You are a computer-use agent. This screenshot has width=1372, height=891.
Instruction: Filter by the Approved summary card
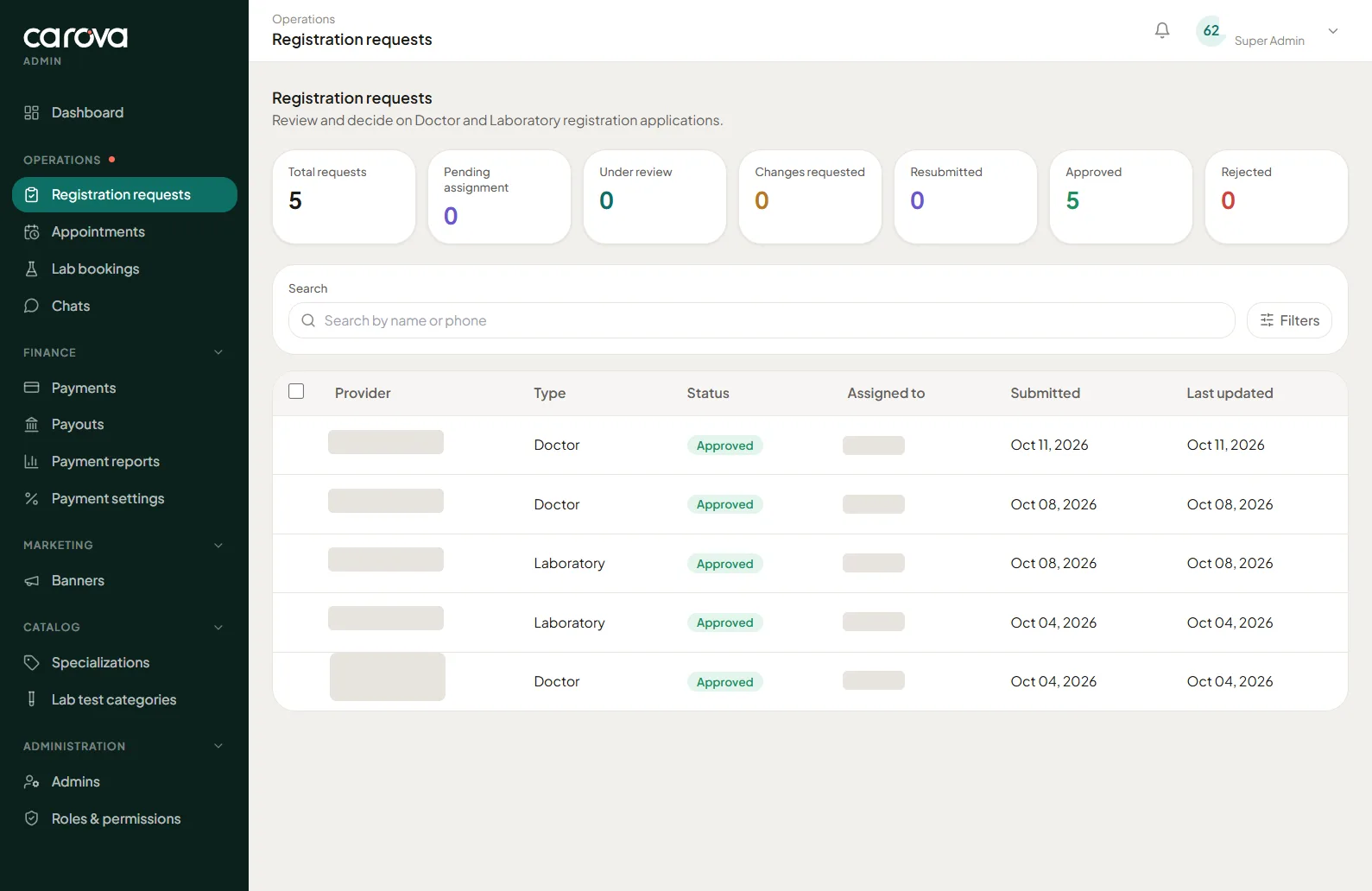[x=1121, y=197]
